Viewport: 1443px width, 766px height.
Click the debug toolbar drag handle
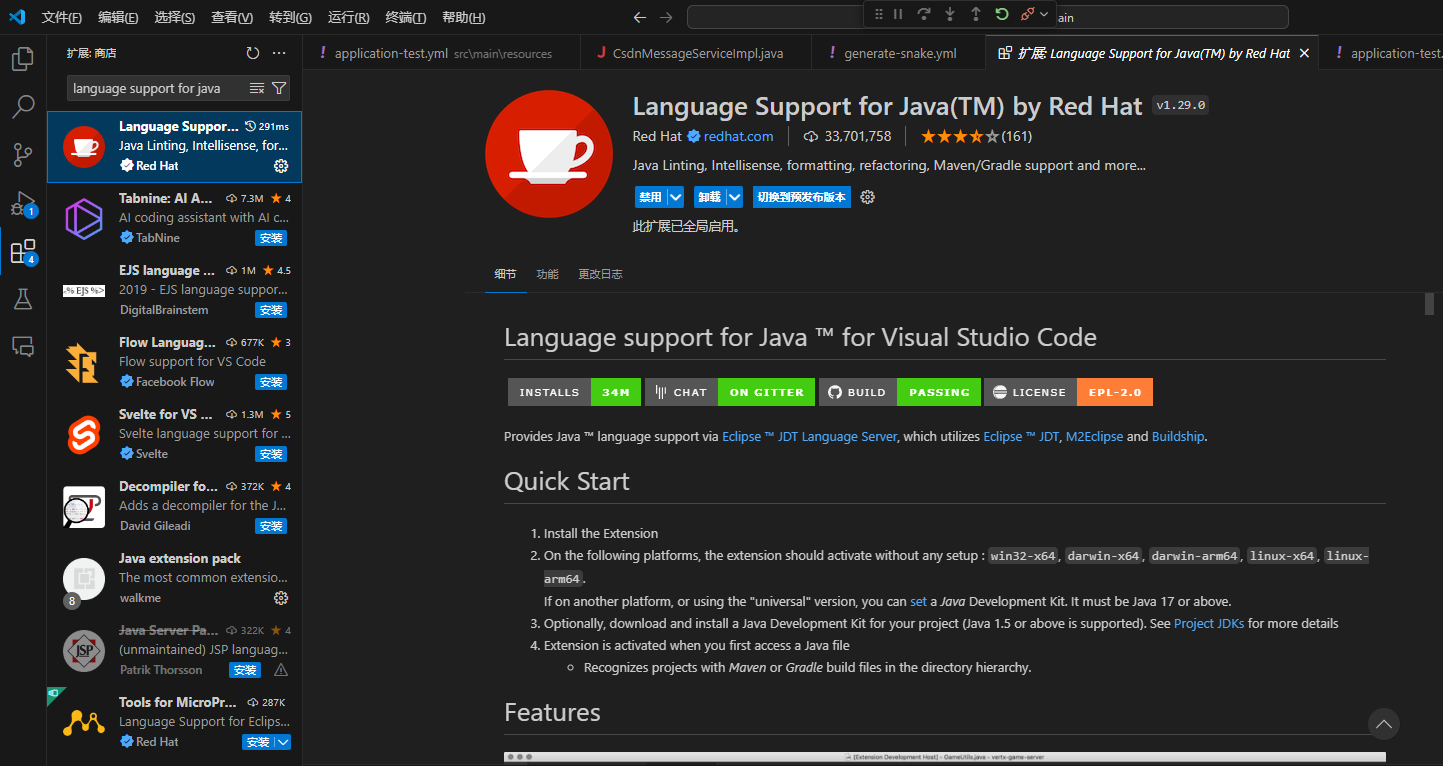click(879, 14)
